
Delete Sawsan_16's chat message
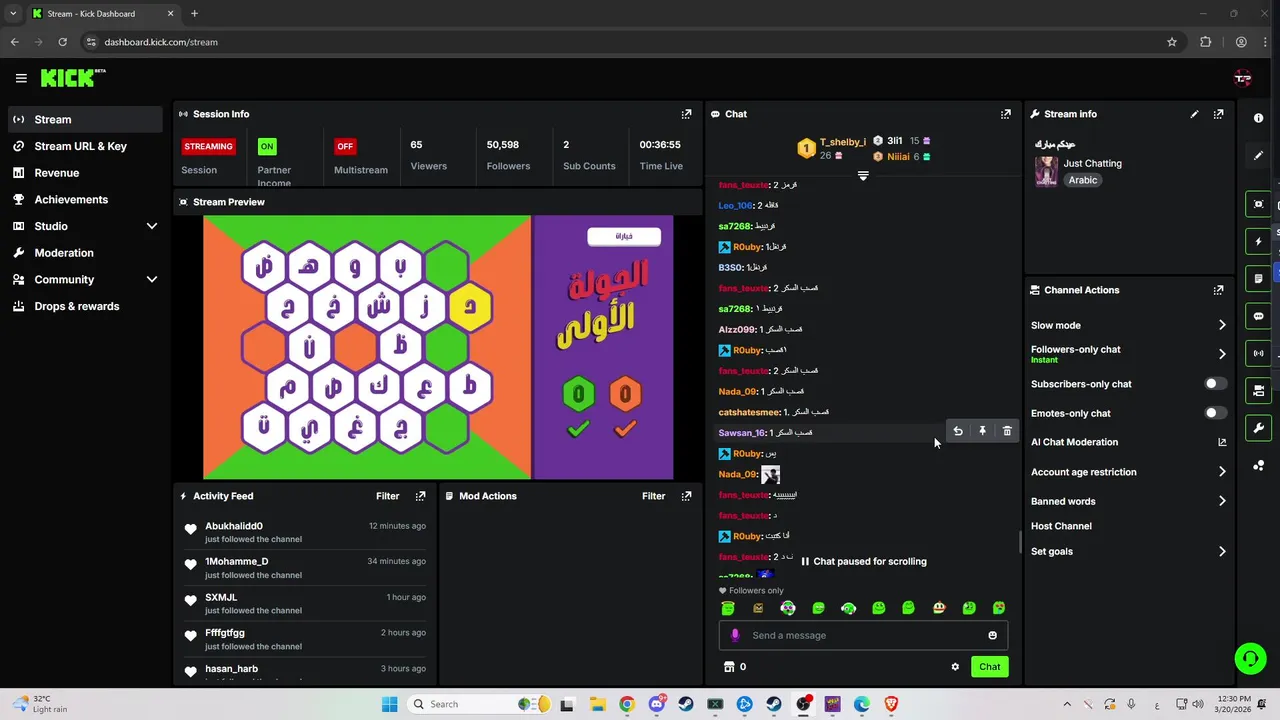(1007, 431)
